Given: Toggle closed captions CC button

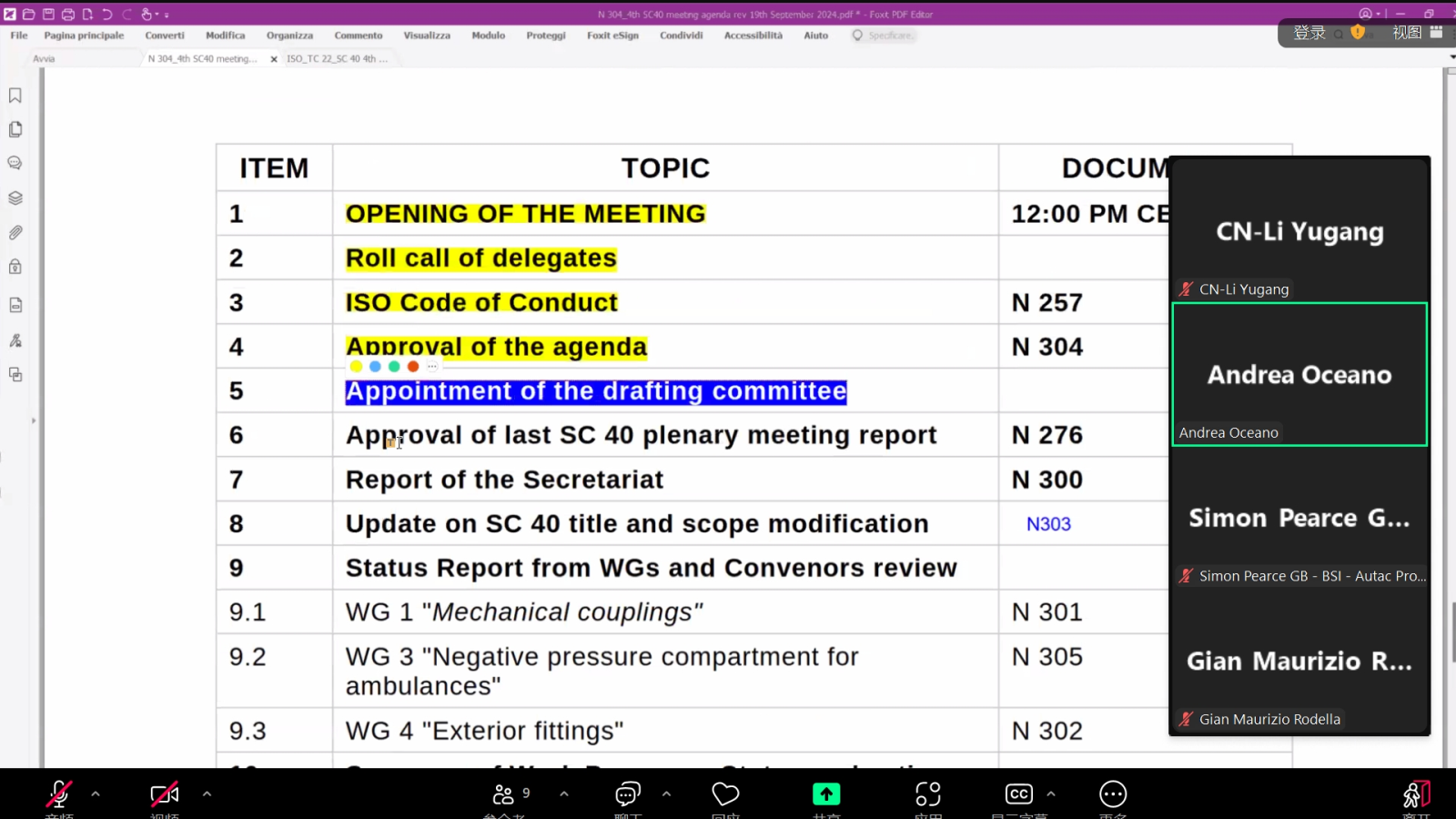Looking at the screenshot, I should [x=1018, y=794].
